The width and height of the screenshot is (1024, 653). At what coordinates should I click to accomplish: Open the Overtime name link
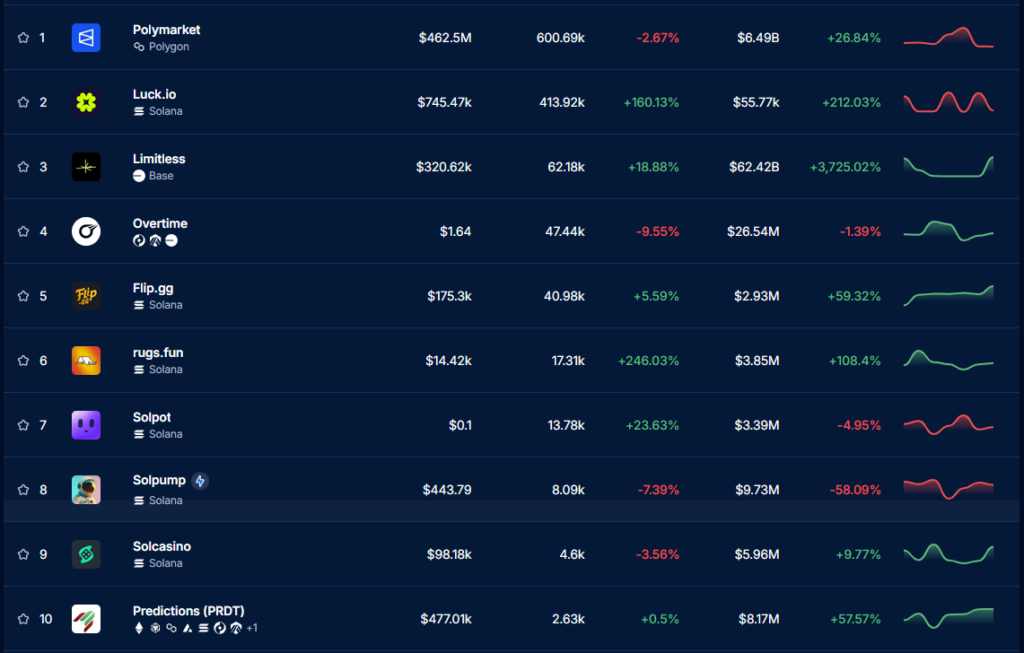(160, 224)
